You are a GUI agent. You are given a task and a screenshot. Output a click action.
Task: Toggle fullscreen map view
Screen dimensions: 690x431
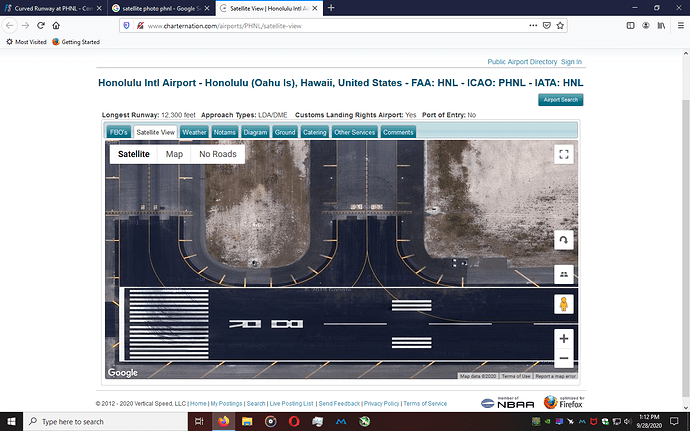point(564,154)
